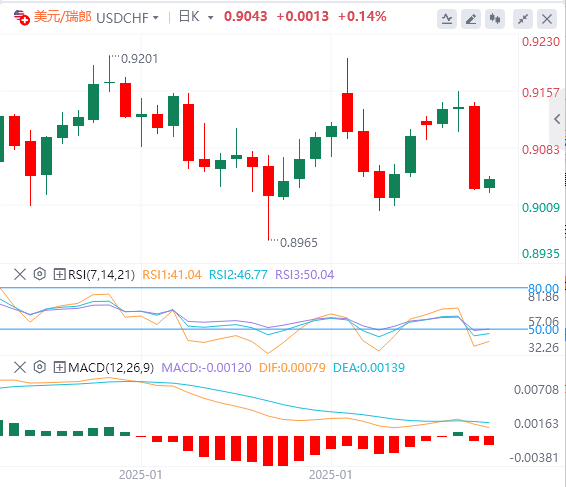The image size is (566, 487).
Task: Open the USDCHF symbol dropdown
Action: tap(127, 17)
